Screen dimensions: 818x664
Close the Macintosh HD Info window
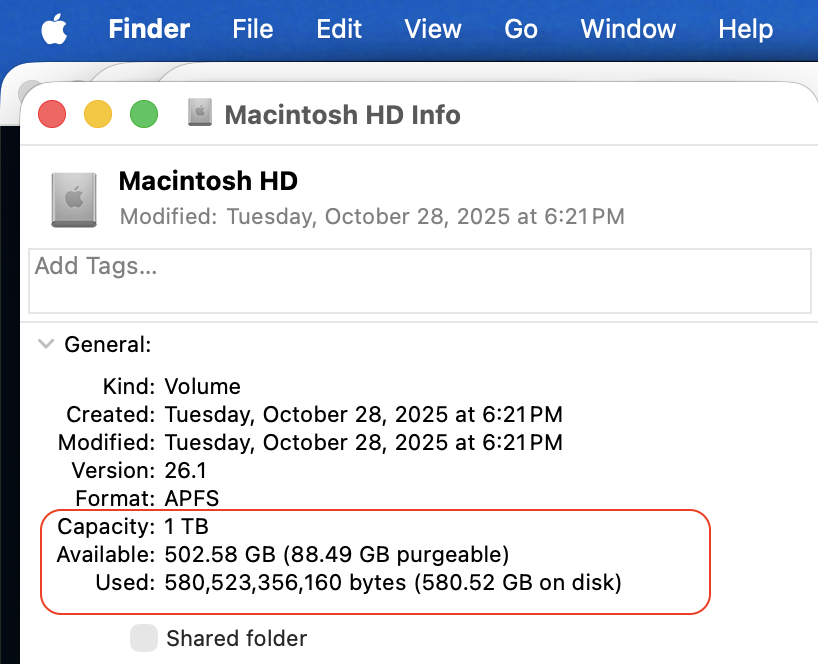point(52,114)
